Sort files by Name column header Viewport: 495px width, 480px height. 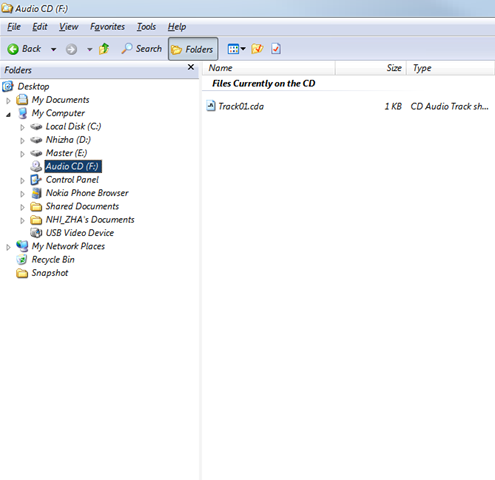coord(268,68)
